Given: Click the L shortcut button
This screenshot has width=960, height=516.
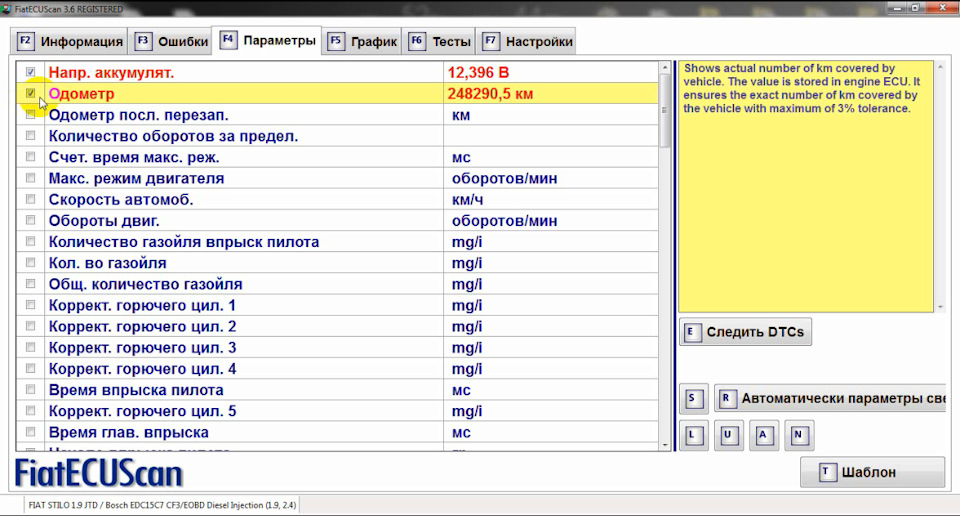Looking at the screenshot, I should click(694, 435).
